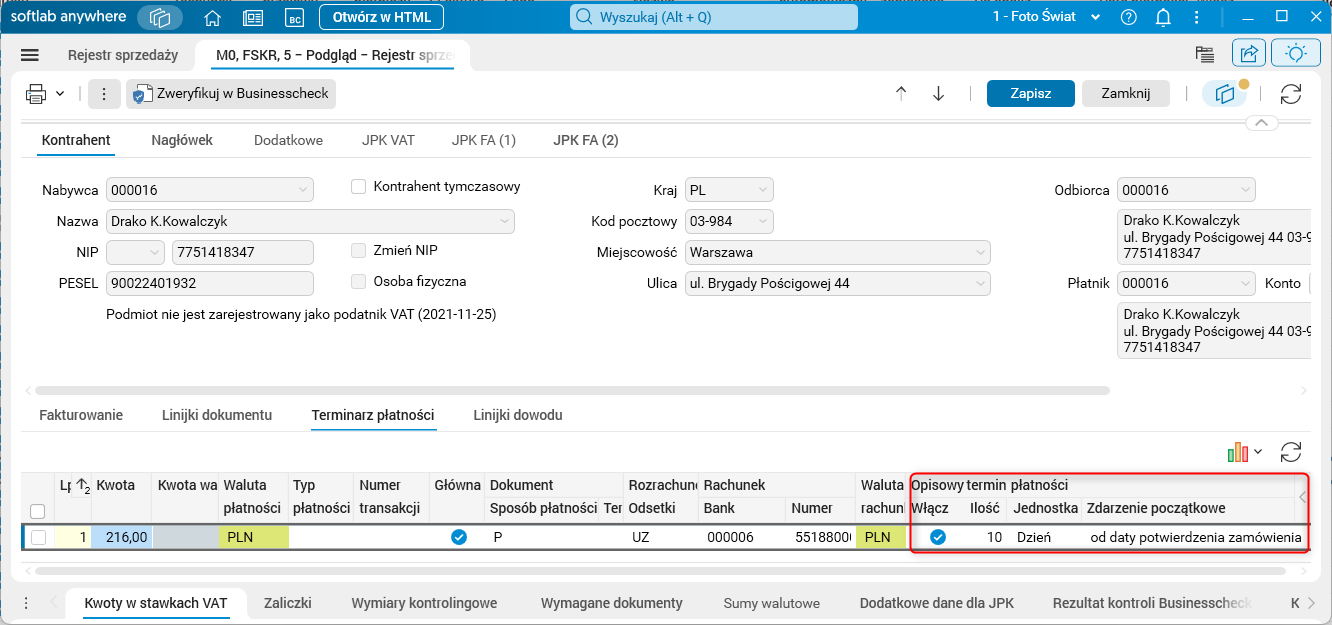Go to the Home icon
The image size is (1332, 625).
[212, 18]
